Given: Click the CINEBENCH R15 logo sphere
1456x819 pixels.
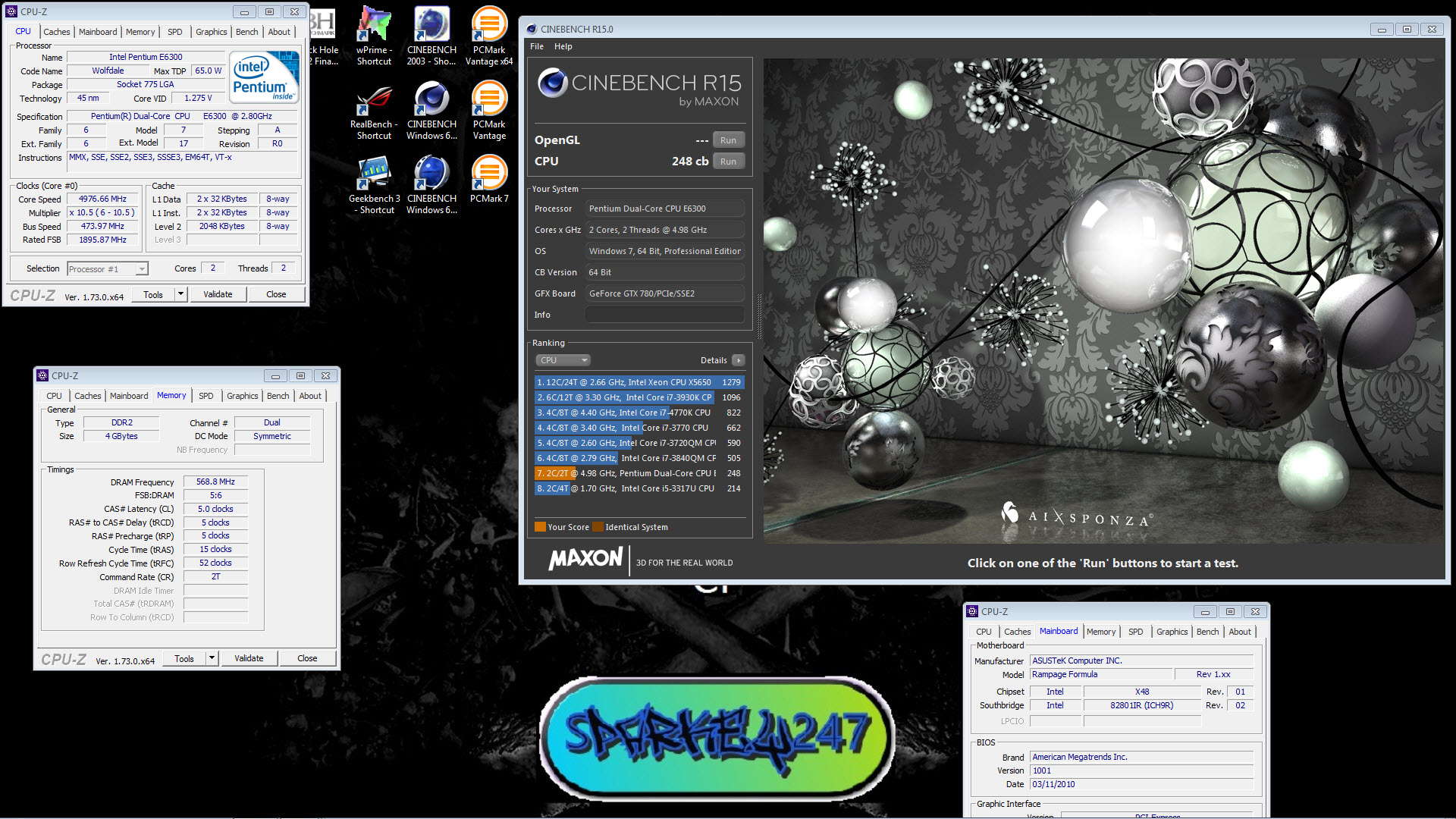Looking at the screenshot, I should (553, 83).
